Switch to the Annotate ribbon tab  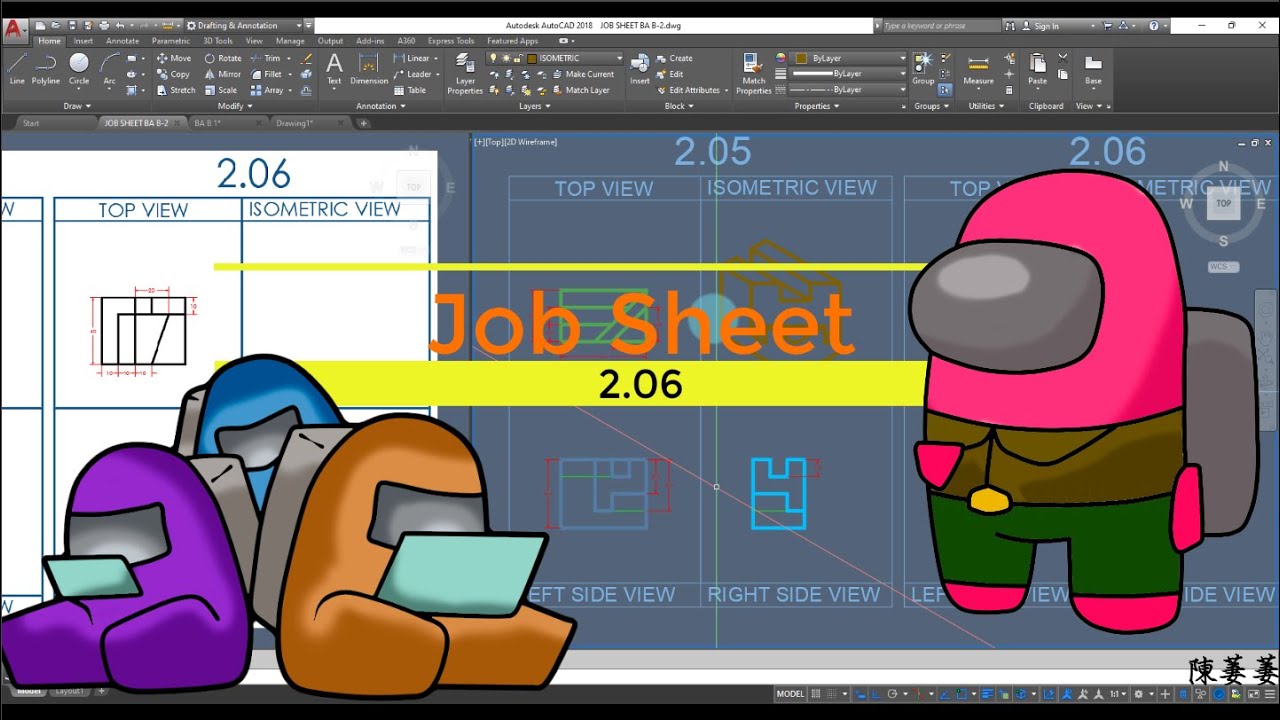point(123,41)
